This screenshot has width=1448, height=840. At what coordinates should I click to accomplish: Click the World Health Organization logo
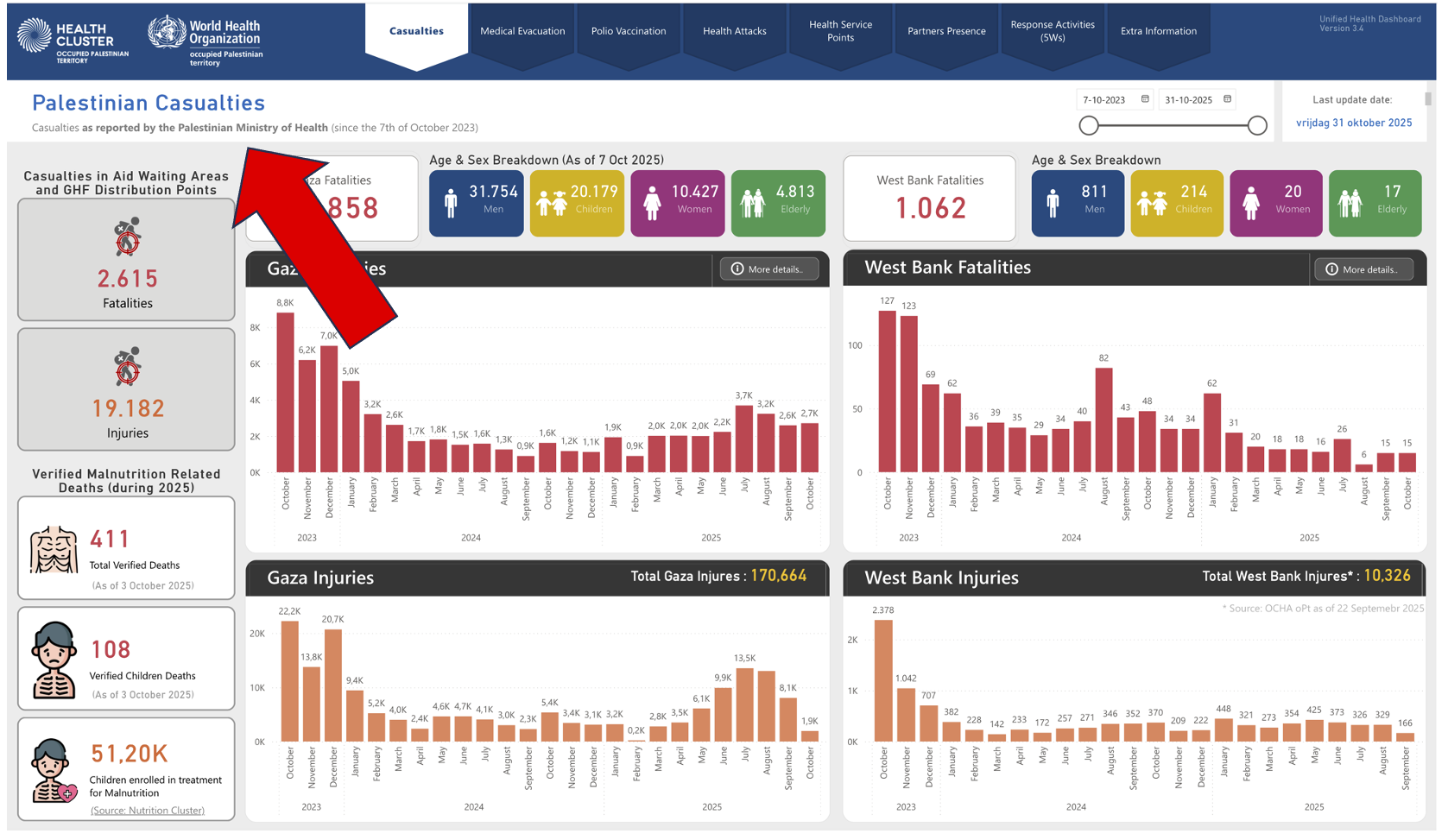(205, 41)
